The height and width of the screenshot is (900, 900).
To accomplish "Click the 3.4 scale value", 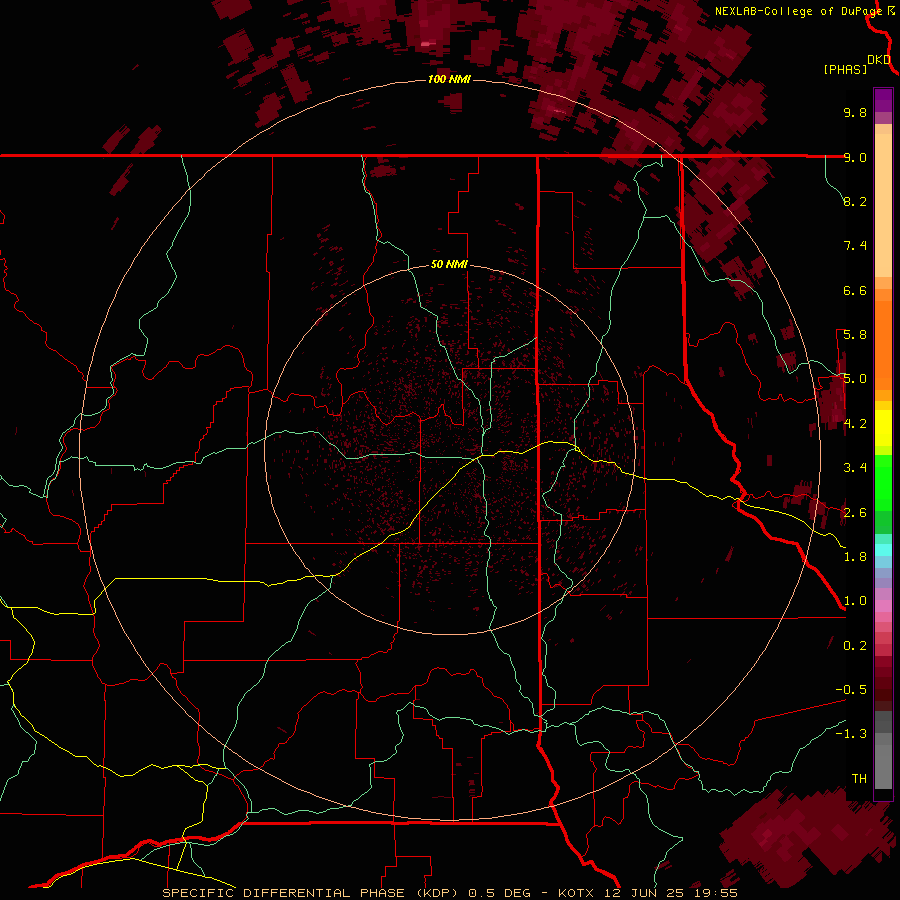I will coord(855,468).
